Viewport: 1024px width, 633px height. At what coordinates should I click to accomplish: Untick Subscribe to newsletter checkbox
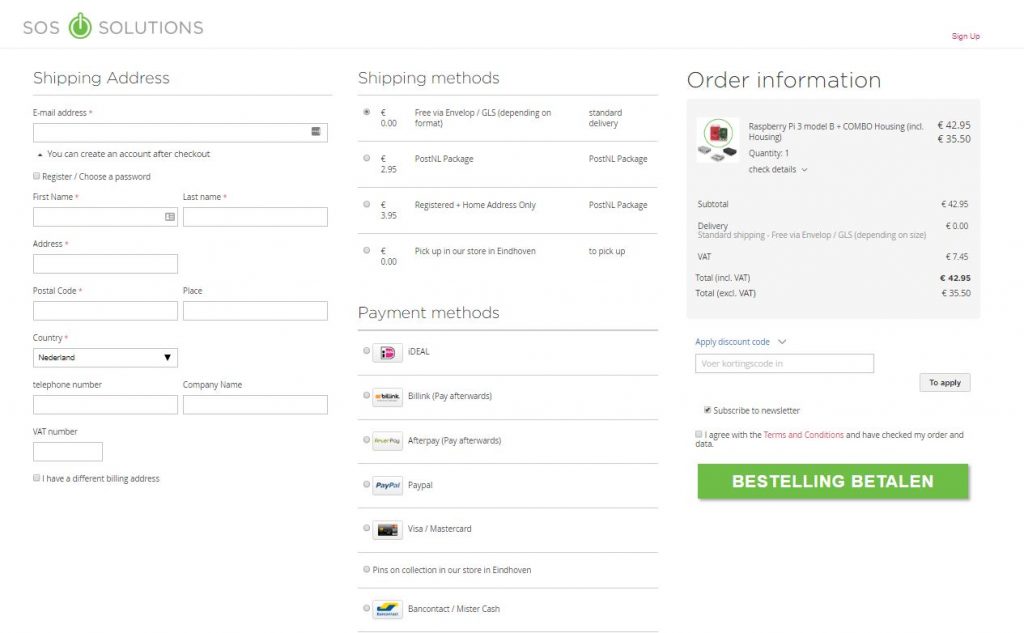(x=707, y=410)
